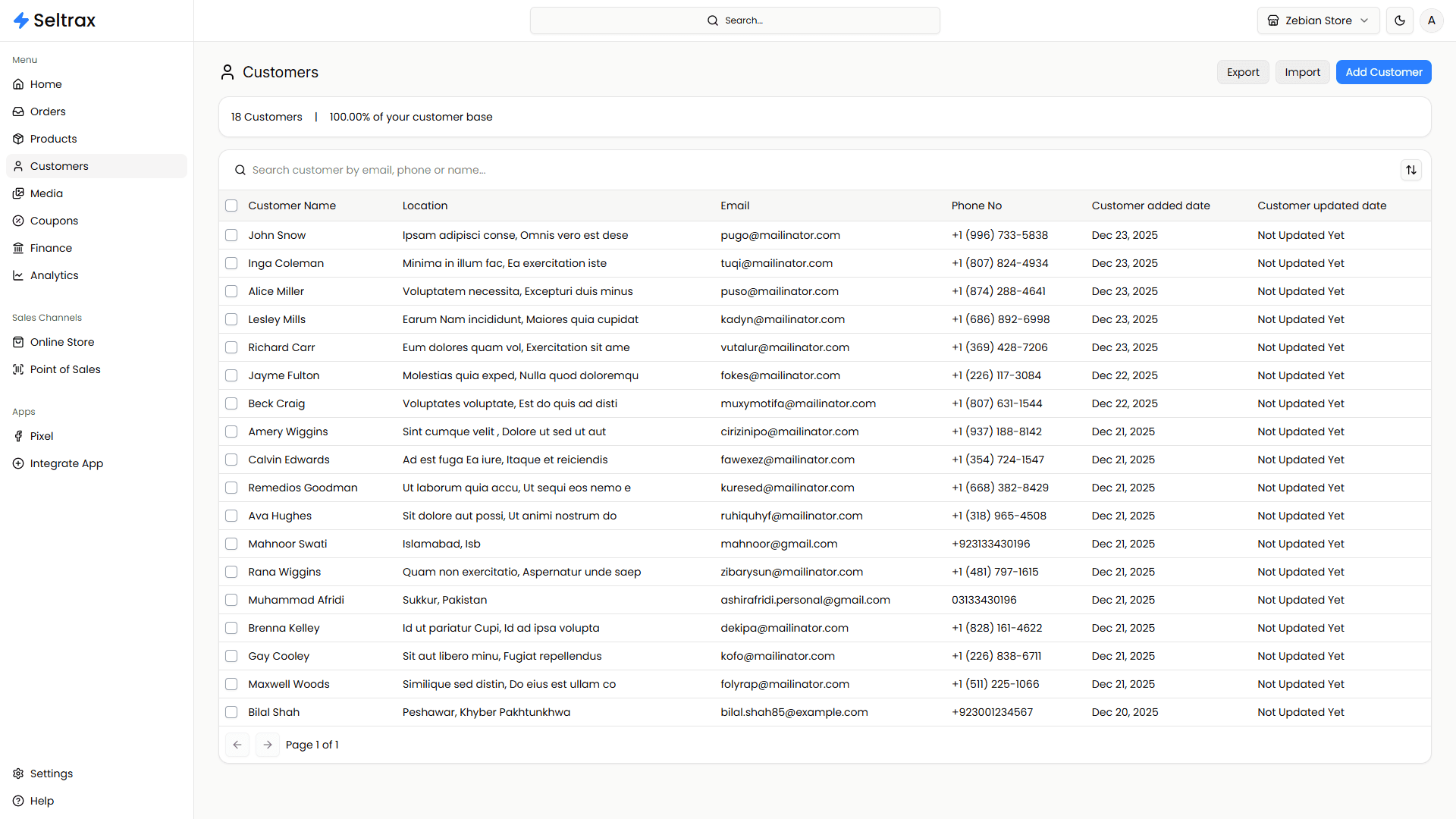Click location Sukkur, Pakistan
This screenshot has width=1456, height=819.
coord(444,600)
